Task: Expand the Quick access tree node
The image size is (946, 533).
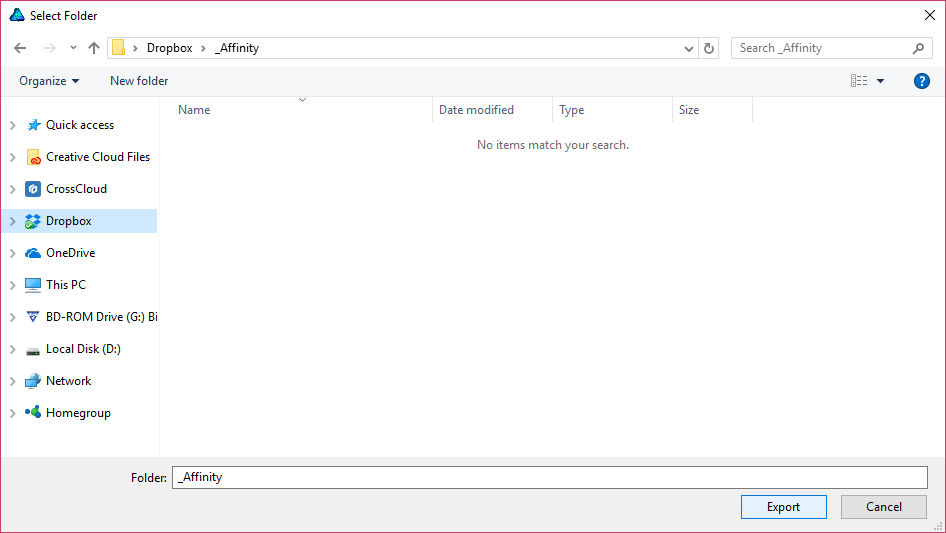Action: pos(12,125)
